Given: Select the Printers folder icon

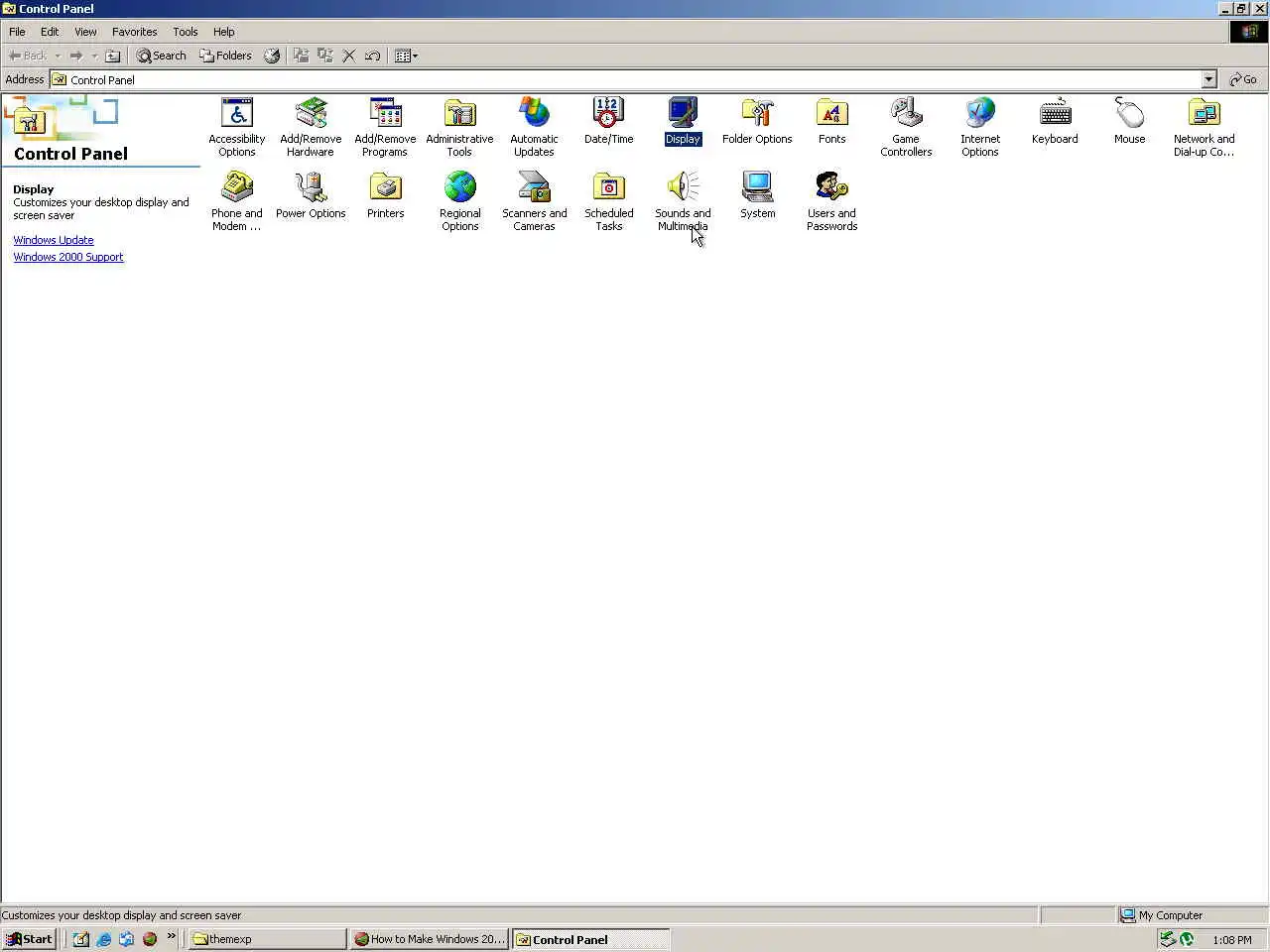Looking at the screenshot, I should pyautogui.click(x=385, y=195).
